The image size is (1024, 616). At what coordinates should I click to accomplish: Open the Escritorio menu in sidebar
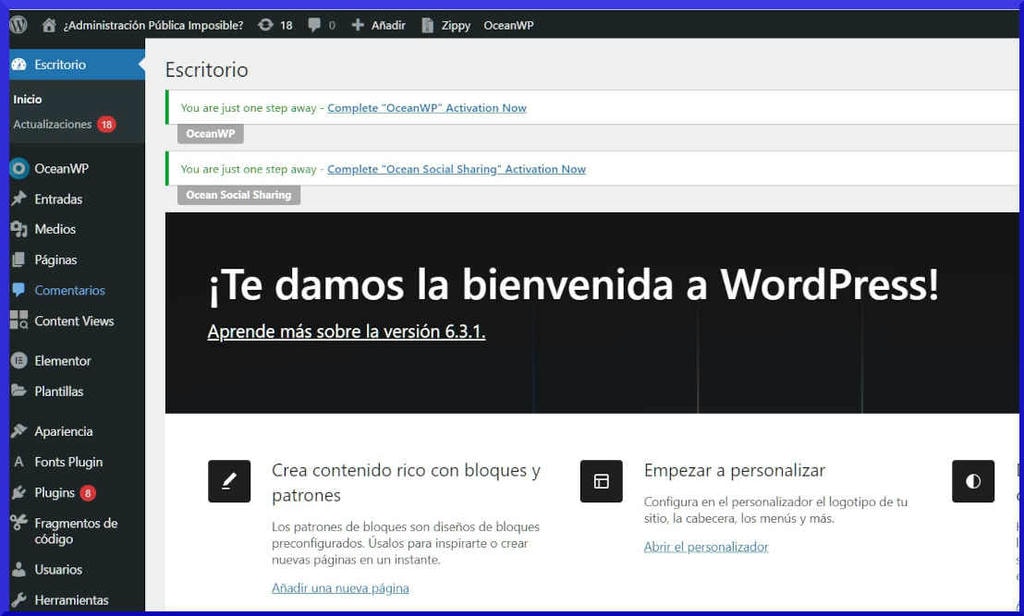pyautogui.click(x=77, y=64)
